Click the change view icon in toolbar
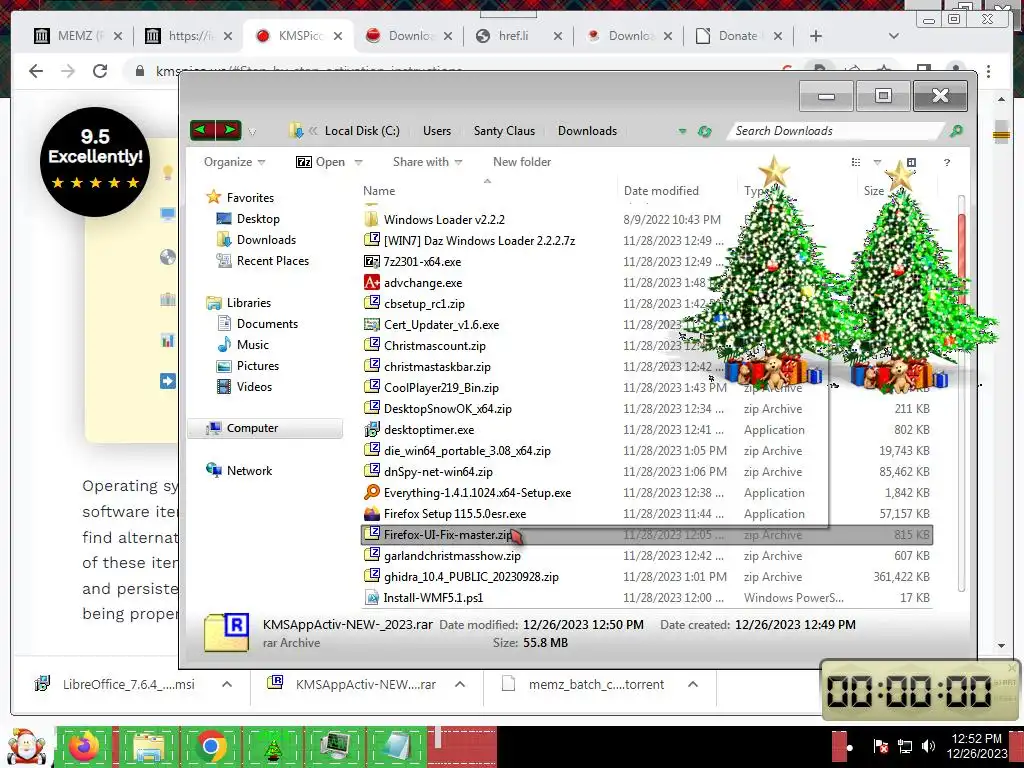Viewport: 1024px width, 768px height. tap(856, 162)
